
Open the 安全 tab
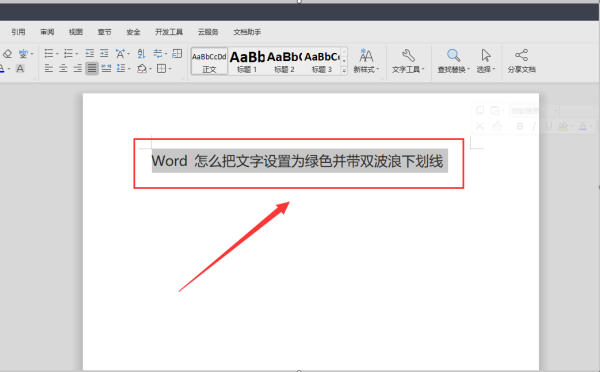click(133, 32)
